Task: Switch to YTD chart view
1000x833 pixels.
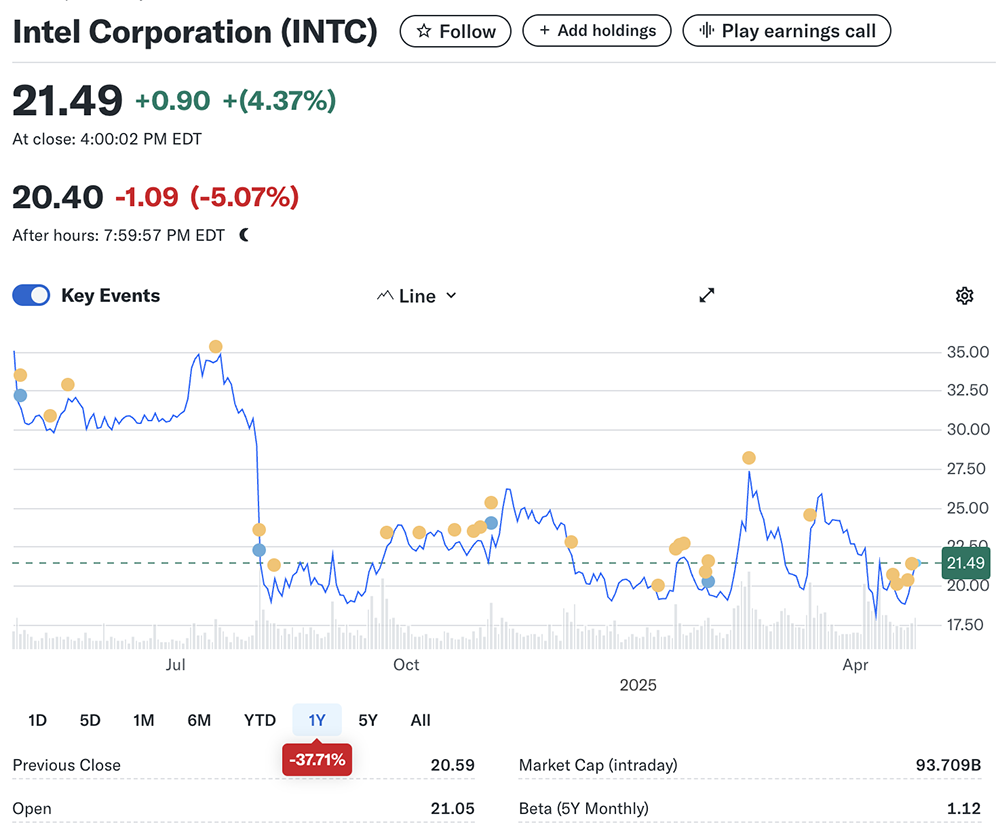Action: click(260, 720)
